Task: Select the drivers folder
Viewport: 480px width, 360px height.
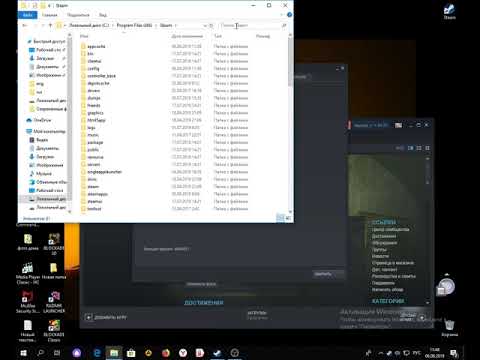Action: (94, 91)
